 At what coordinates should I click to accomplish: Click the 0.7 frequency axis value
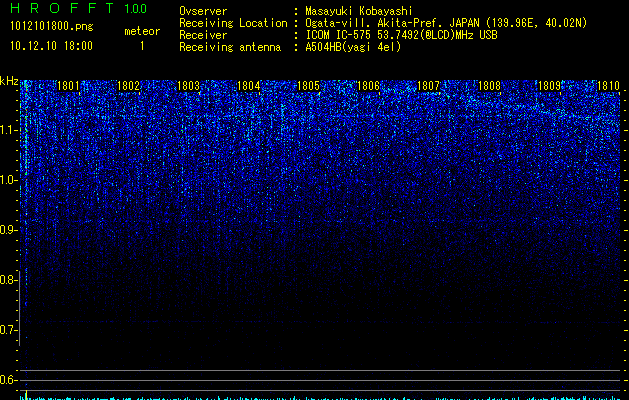pyautogui.click(x=8, y=330)
